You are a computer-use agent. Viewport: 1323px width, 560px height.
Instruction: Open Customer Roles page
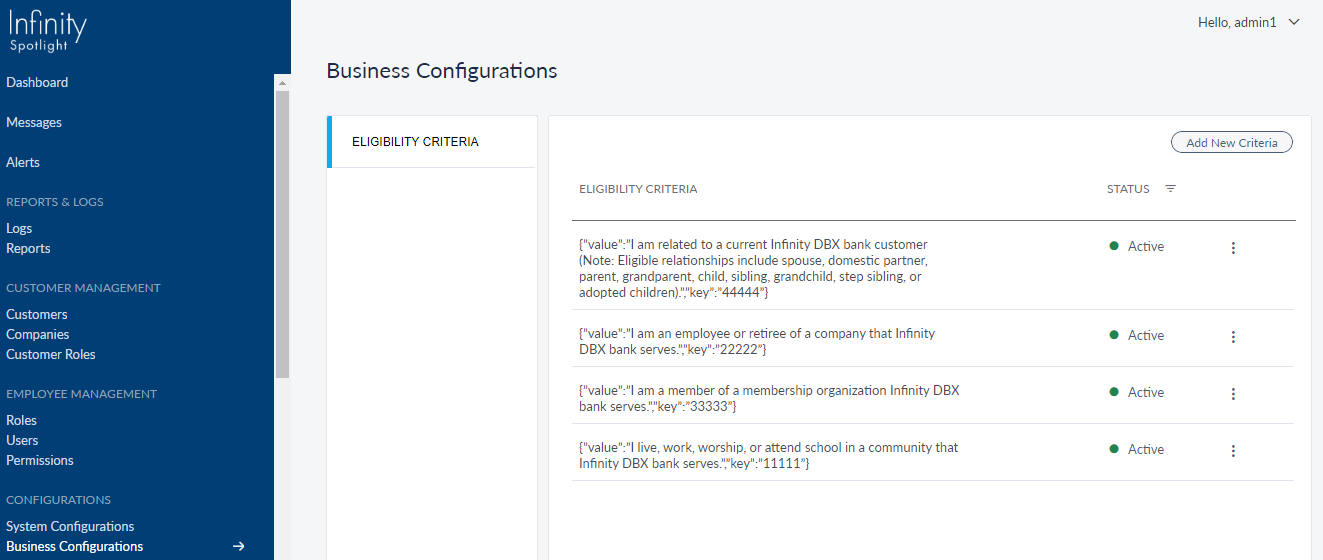[51, 355]
